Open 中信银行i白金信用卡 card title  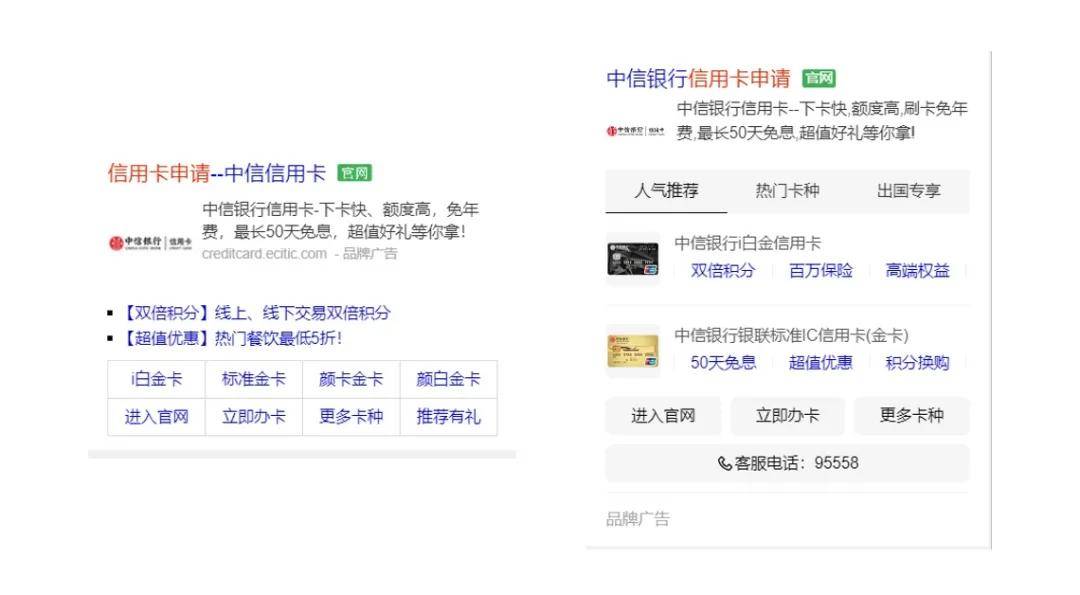coord(747,243)
